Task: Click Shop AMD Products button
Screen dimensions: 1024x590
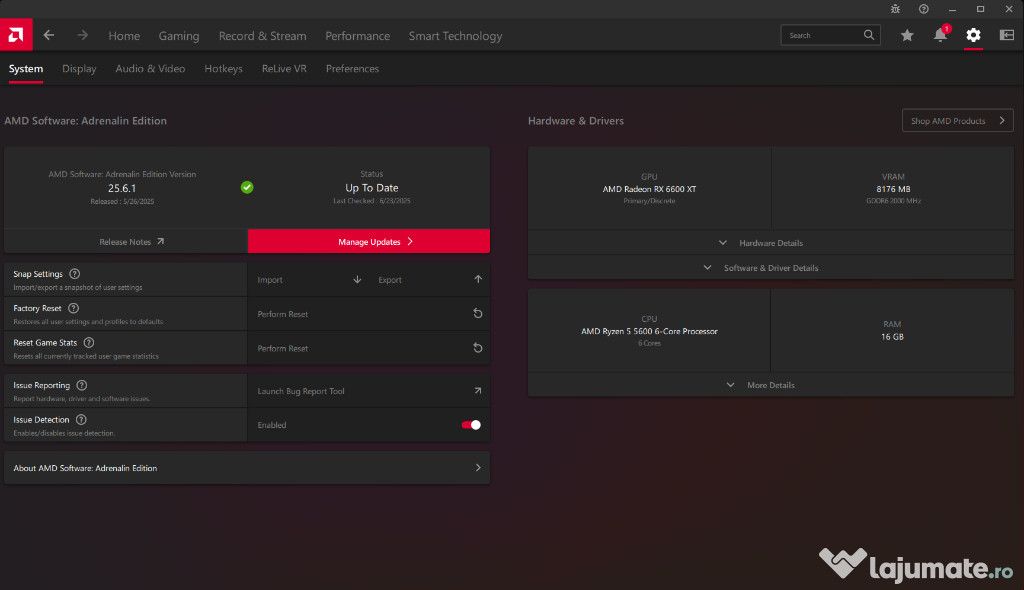Action: click(957, 120)
